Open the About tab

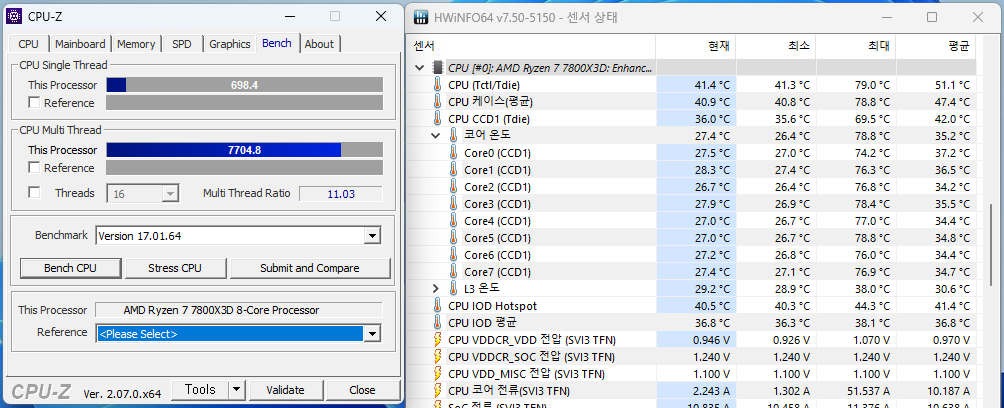pos(319,44)
